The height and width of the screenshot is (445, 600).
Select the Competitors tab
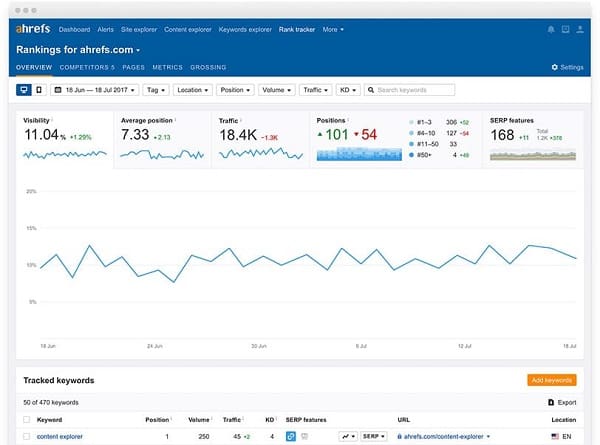pyautogui.click(x=87, y=67)
